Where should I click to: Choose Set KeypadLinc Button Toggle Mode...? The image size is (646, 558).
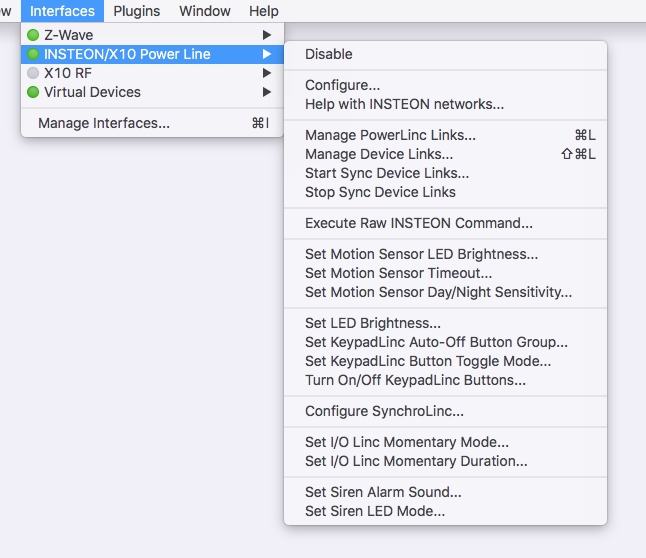(445, 361)
